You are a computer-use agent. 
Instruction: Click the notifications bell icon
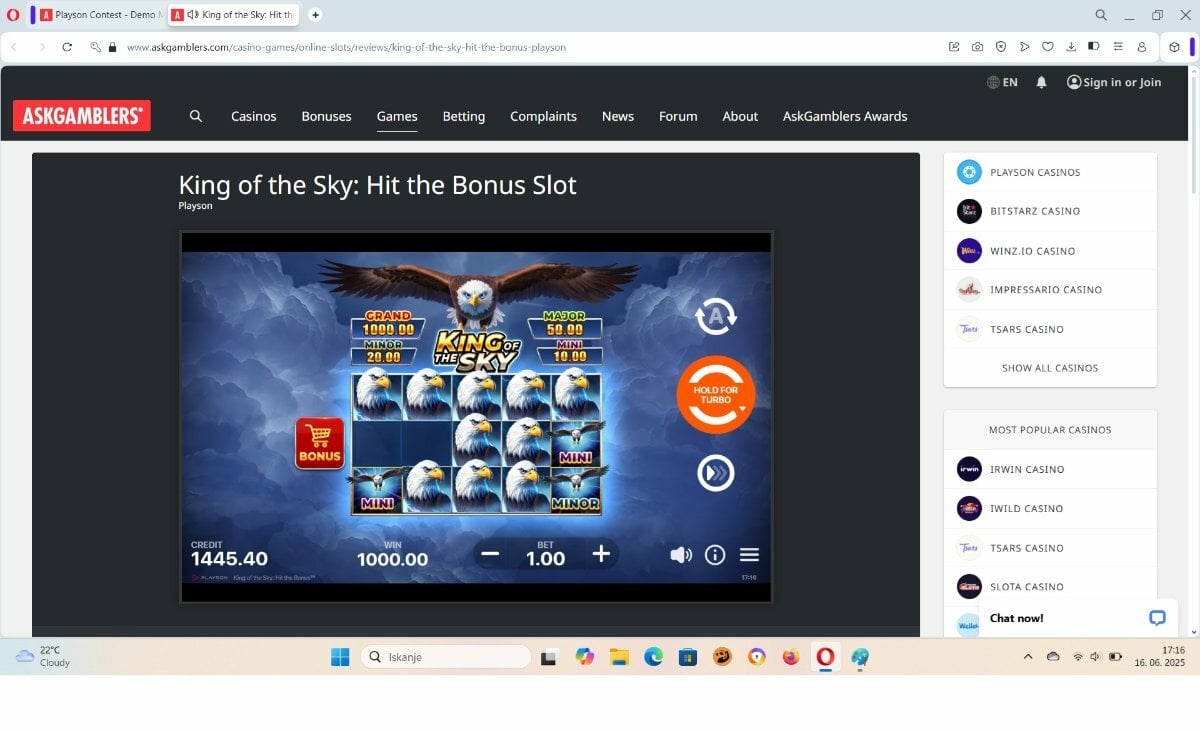point(1041,82)
